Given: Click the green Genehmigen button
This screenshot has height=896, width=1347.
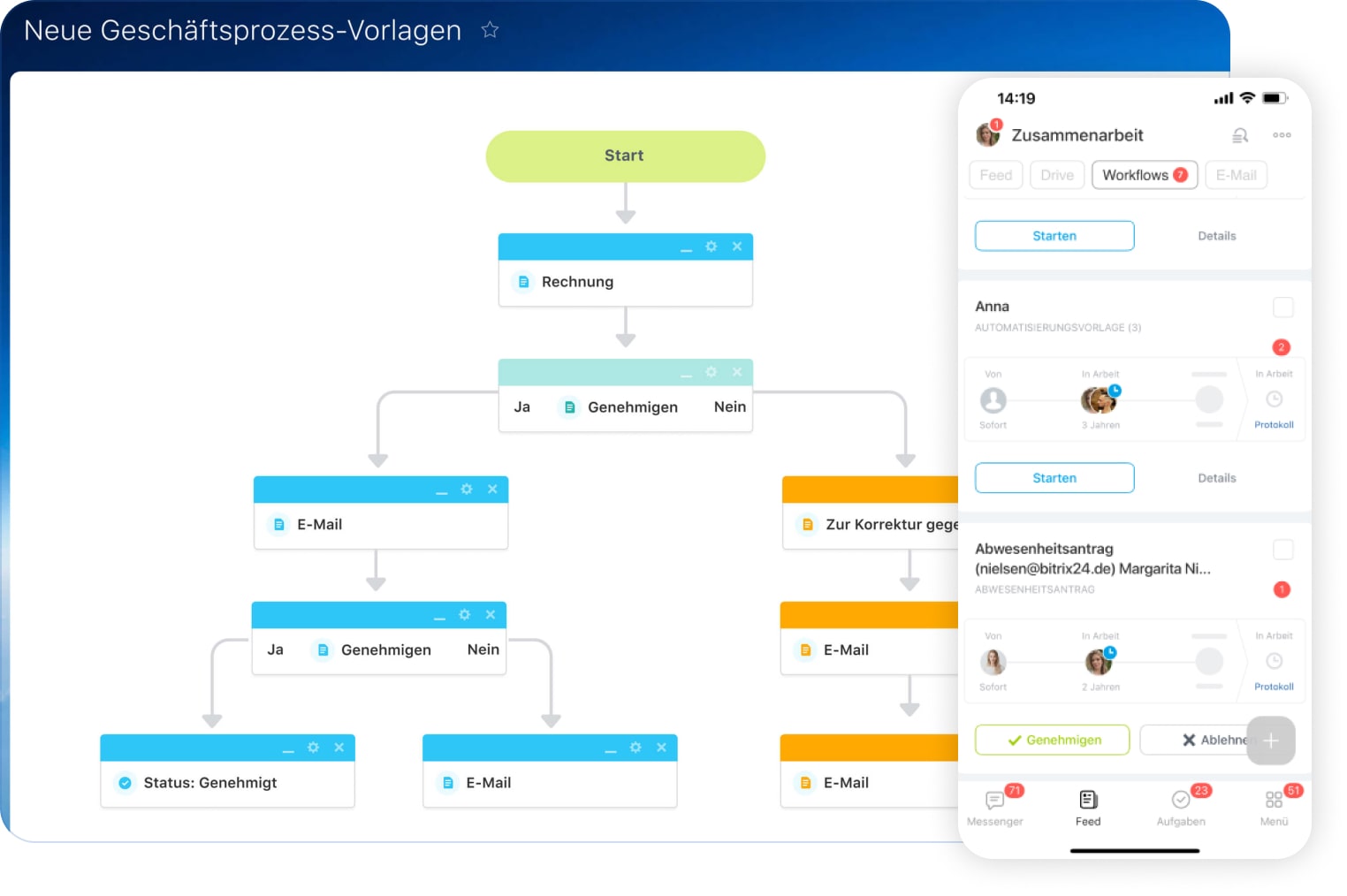Looking at the screenshot, I should coord(1052,740).
